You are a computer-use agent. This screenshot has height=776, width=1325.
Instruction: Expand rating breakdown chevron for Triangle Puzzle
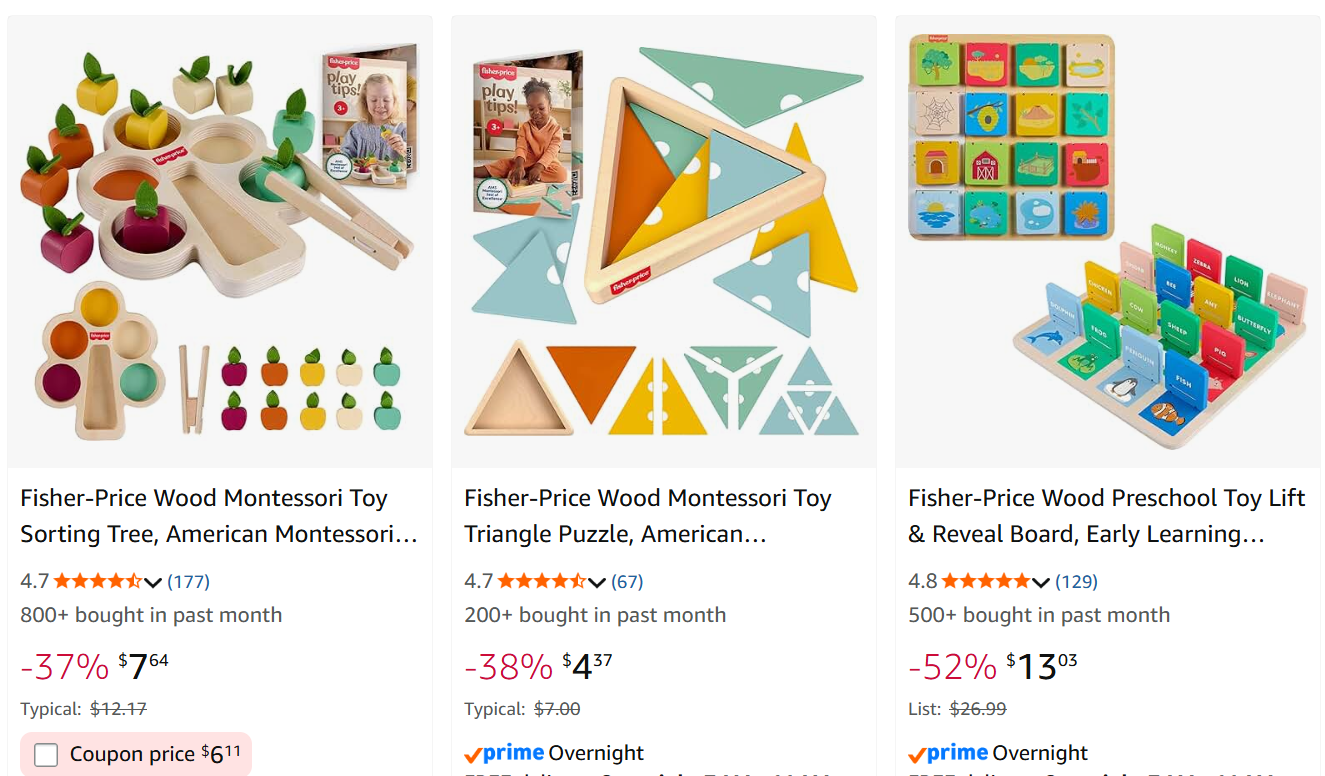(596, 582)
